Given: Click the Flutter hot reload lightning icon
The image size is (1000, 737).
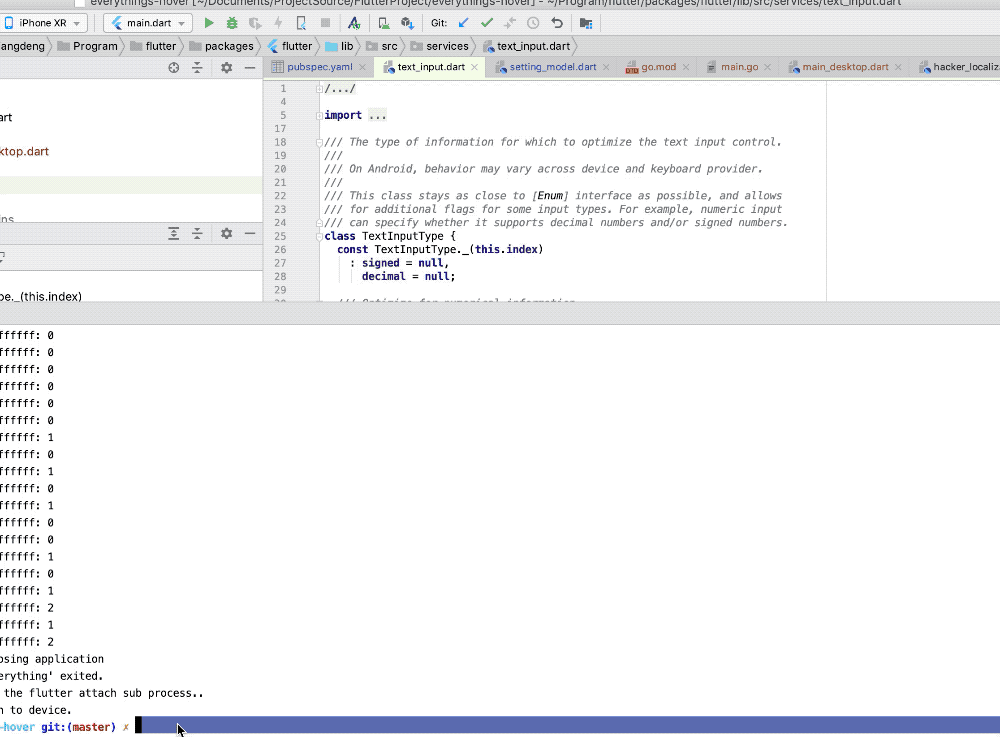Looking at the screenshot, I should click(278, 23).
